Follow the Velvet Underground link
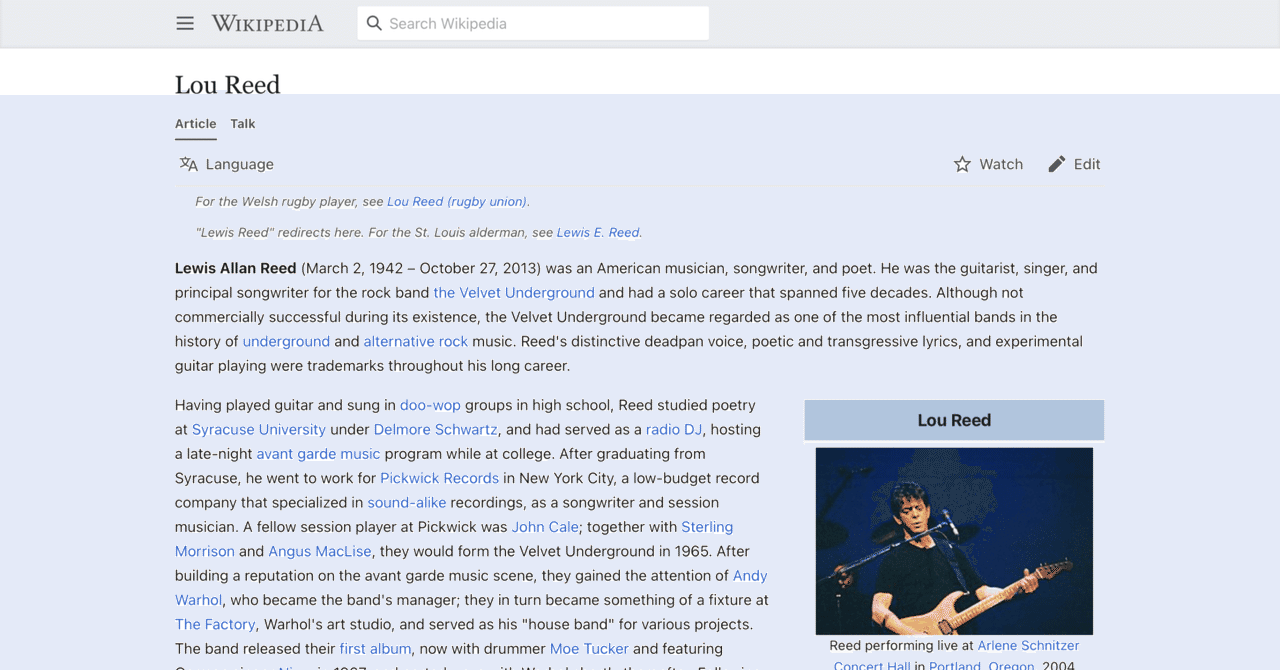Image resolution: width=1280 pixels, height=670 pixels. pyautogui.click(x=514, y=293)
